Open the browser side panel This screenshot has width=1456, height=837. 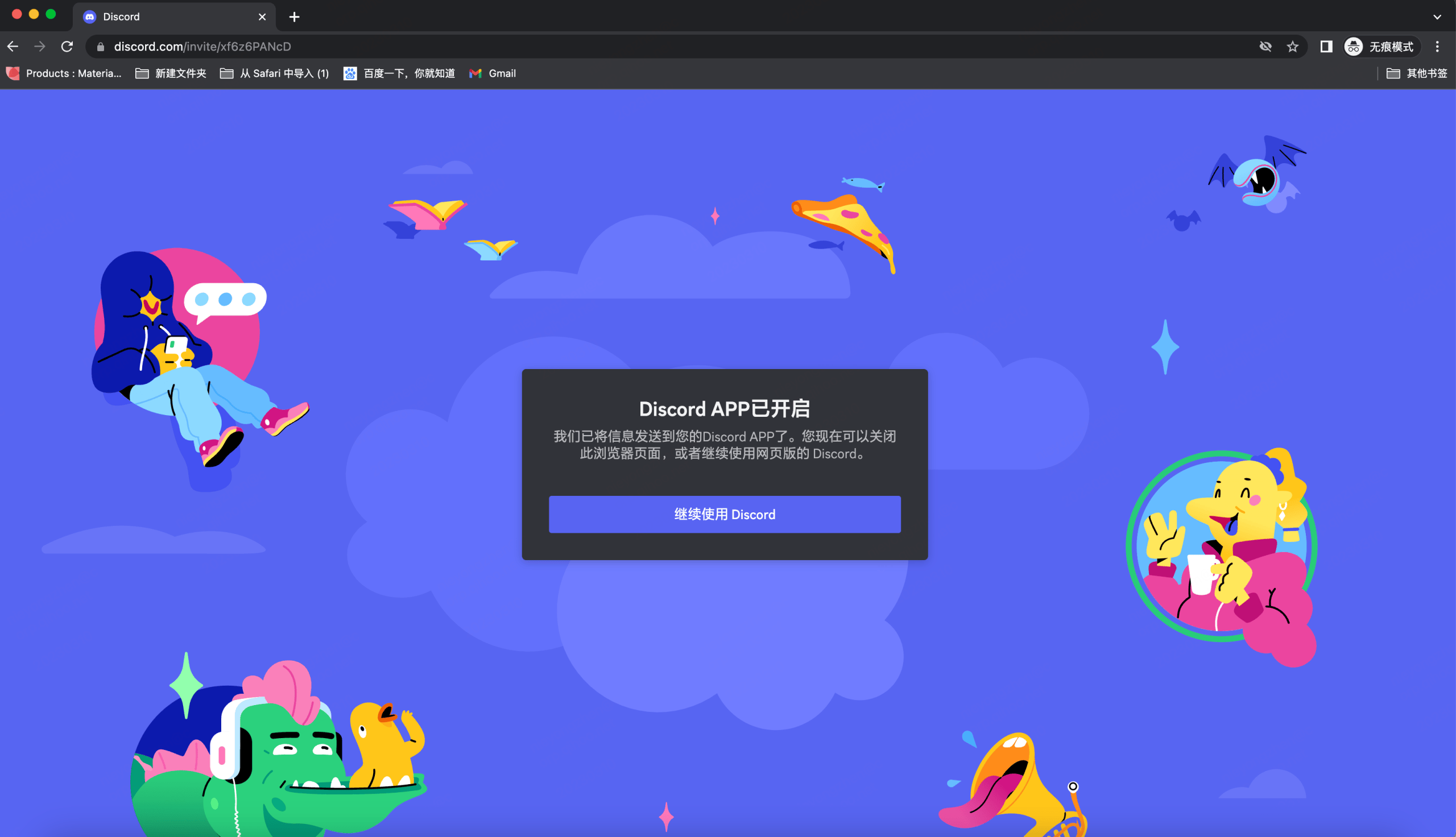pos(1326,47)
